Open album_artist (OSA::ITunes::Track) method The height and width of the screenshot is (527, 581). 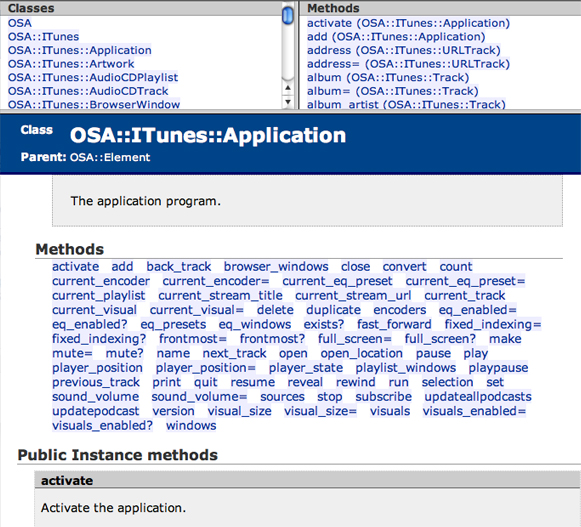tap(406, 105)
